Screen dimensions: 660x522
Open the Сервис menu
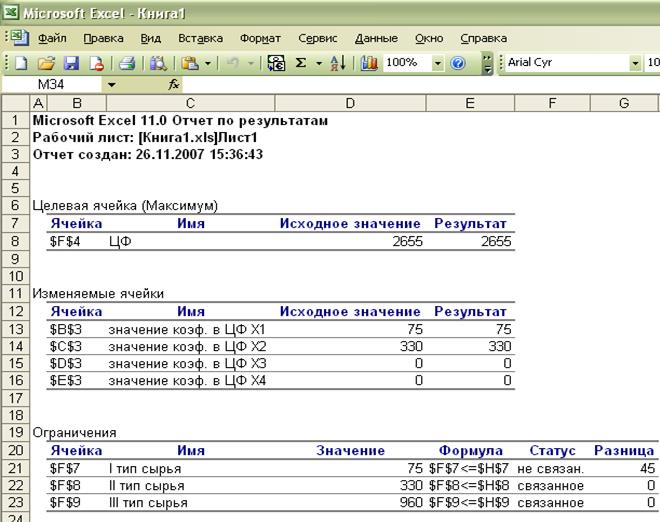coord(318,38)
